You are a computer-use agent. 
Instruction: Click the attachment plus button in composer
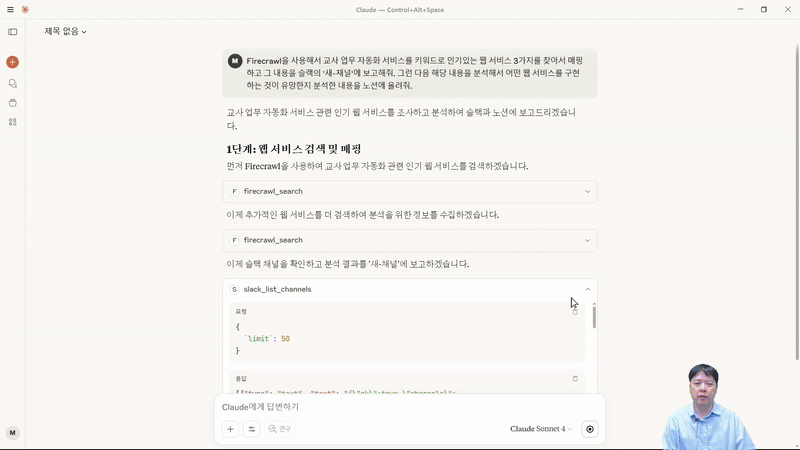point(230,429)
